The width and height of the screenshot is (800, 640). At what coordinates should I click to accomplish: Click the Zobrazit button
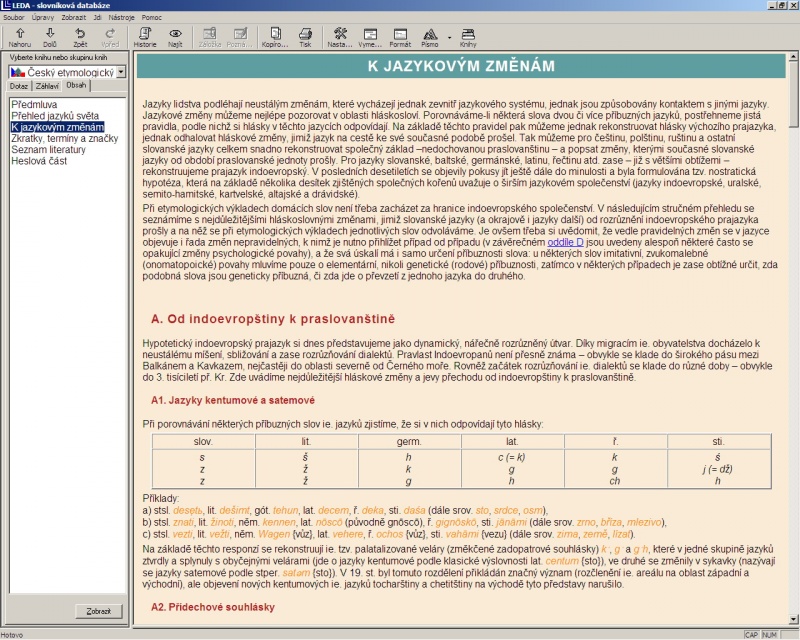click(98, 611)
